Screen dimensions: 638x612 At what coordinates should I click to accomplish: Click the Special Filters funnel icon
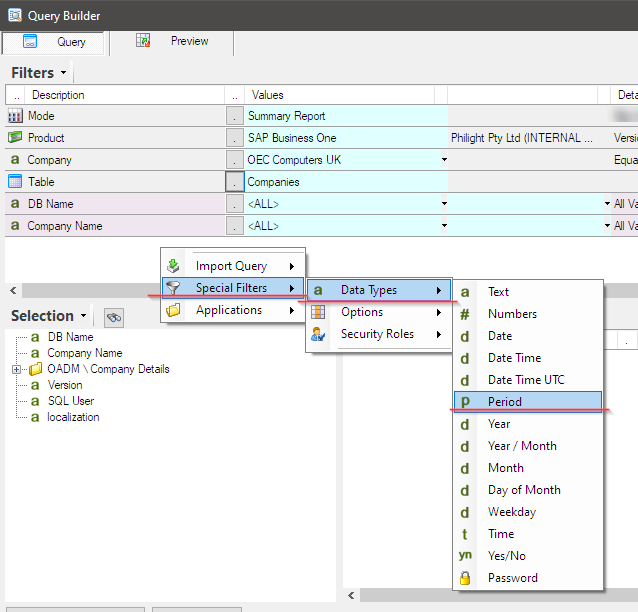point(173,288)
